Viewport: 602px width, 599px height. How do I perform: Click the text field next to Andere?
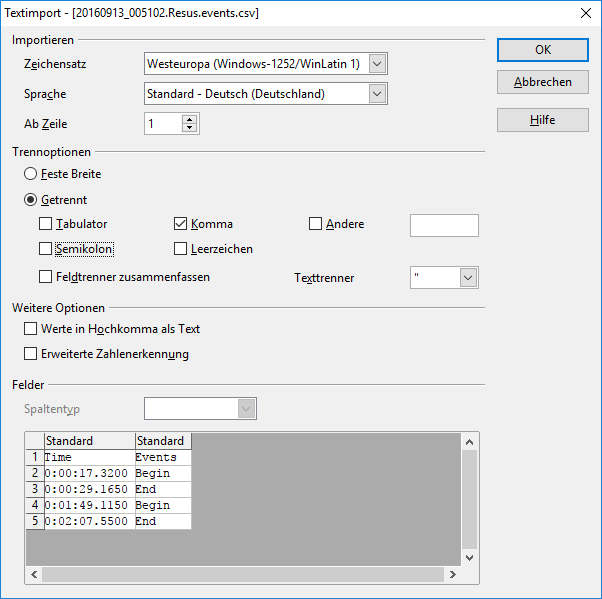[x=444, y=225]
